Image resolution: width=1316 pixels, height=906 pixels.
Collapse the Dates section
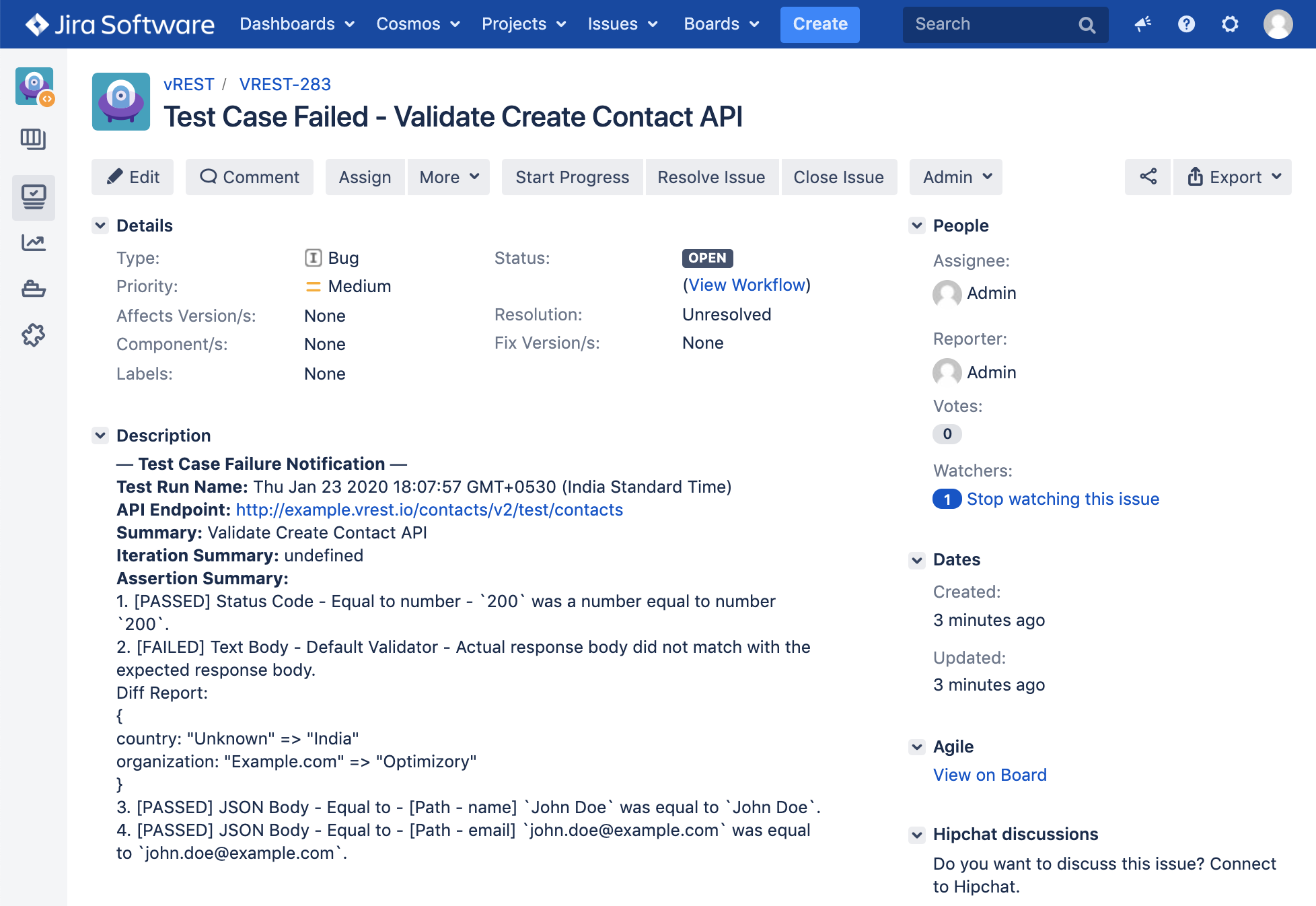tap(917, 560)
